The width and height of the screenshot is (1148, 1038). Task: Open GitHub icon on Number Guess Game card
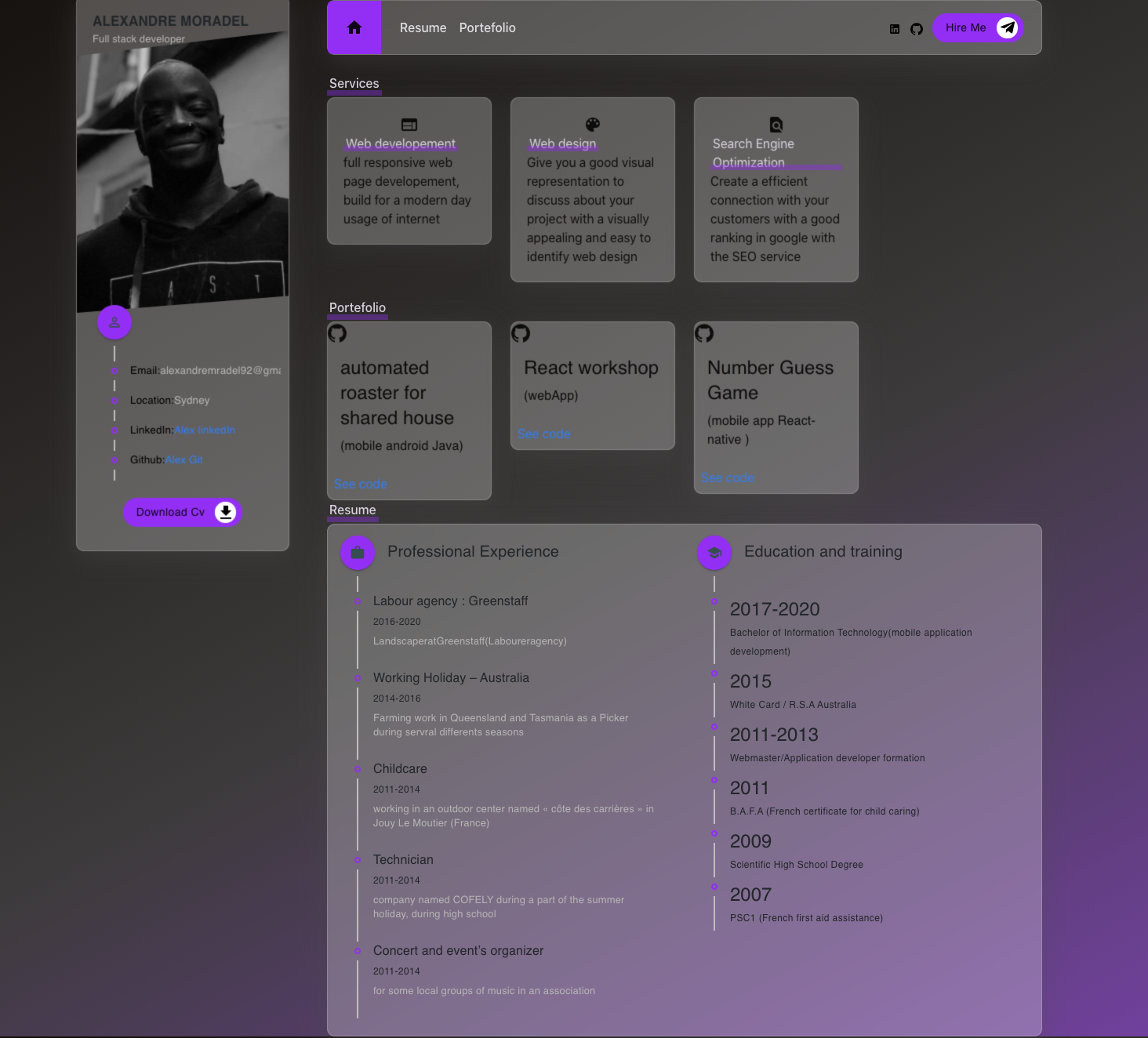704,333
